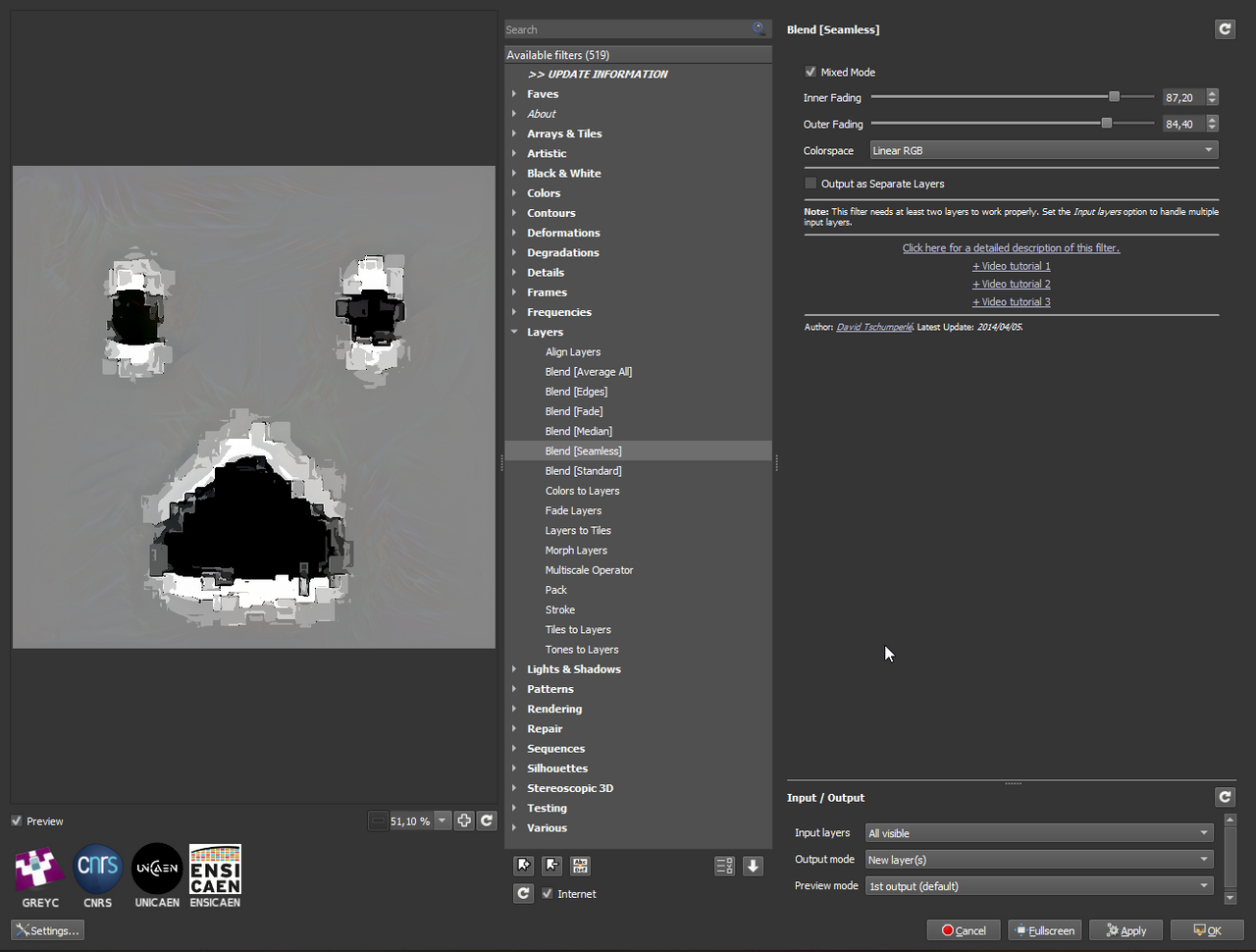Open David Tschumperlé author link
The height and width of the screenshot is (952, 1256).
874,327
